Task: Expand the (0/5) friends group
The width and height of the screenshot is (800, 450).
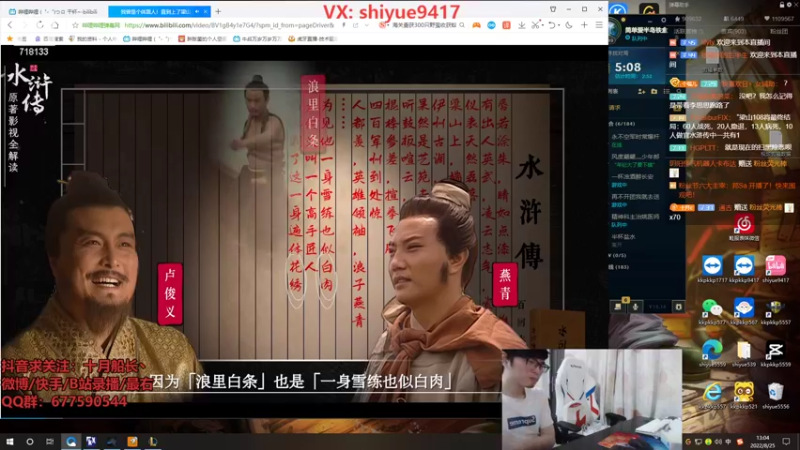Action: tap(617, 255)
